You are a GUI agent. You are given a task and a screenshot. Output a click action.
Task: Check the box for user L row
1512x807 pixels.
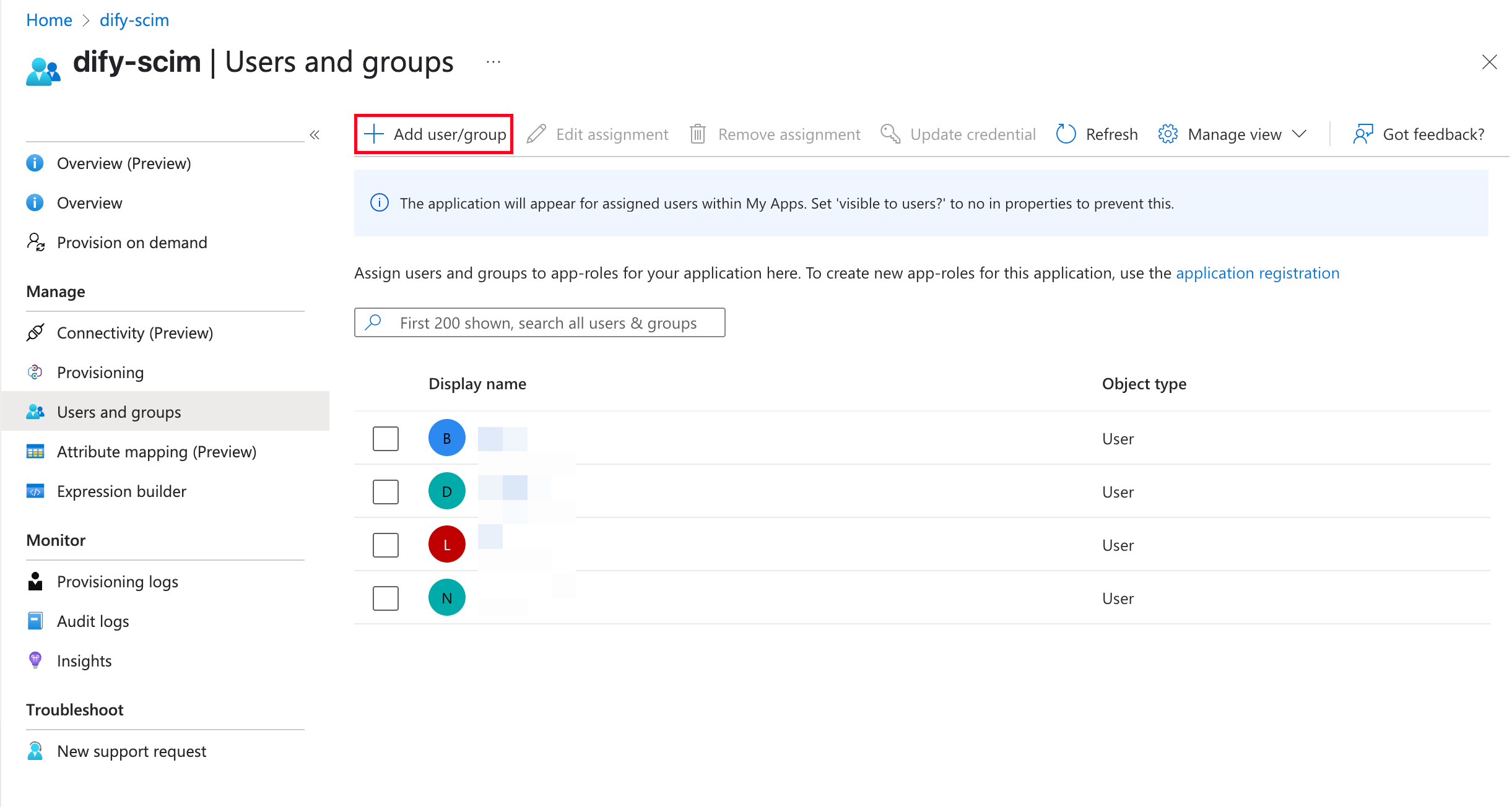386,545
